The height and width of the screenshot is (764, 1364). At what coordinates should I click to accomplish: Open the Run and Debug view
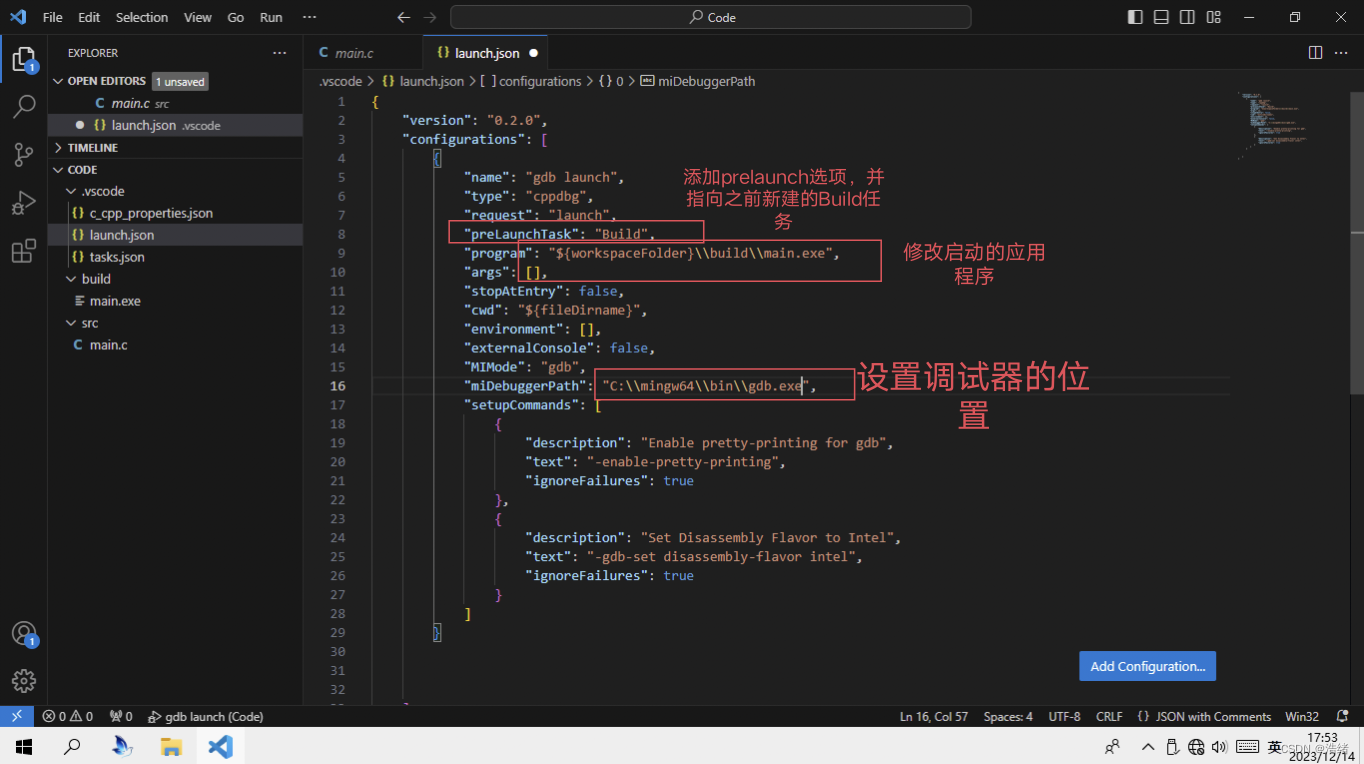24,203
